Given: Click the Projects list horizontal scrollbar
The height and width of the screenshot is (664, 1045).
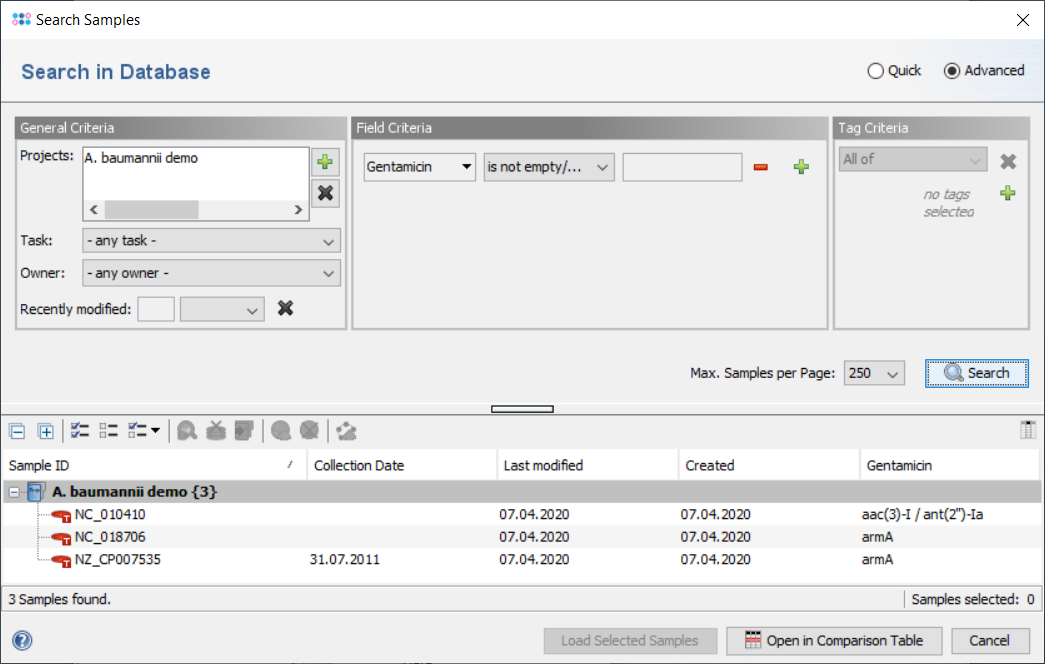Looking at the screenshot, I should 150,210.
